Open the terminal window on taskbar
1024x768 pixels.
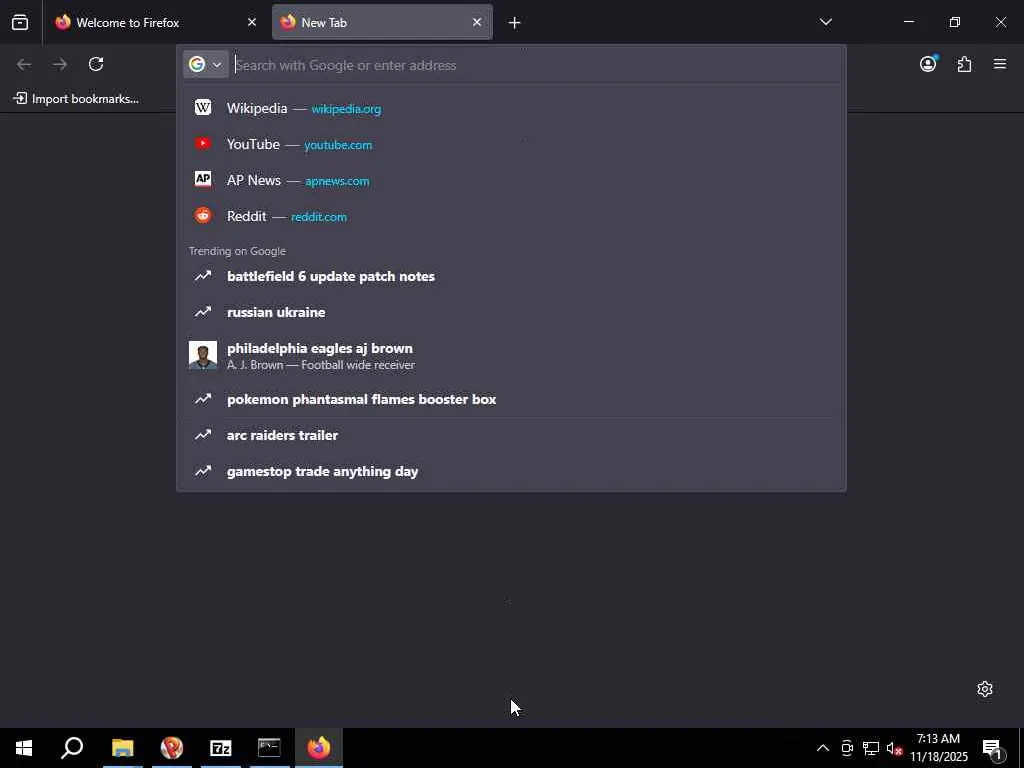[269, 748]
